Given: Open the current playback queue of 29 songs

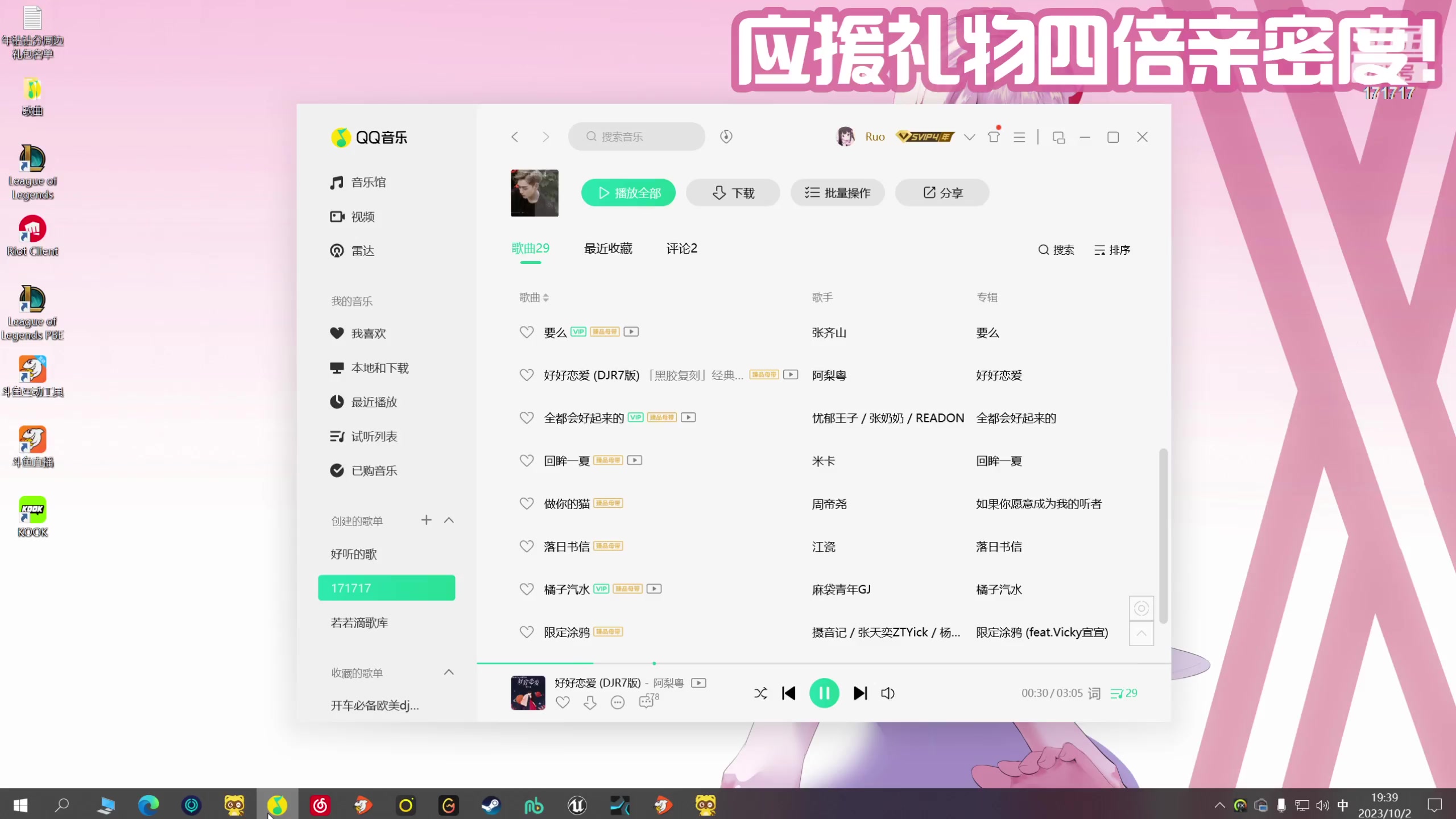Looking at the screenshot, I should (x=1124, y=693).
